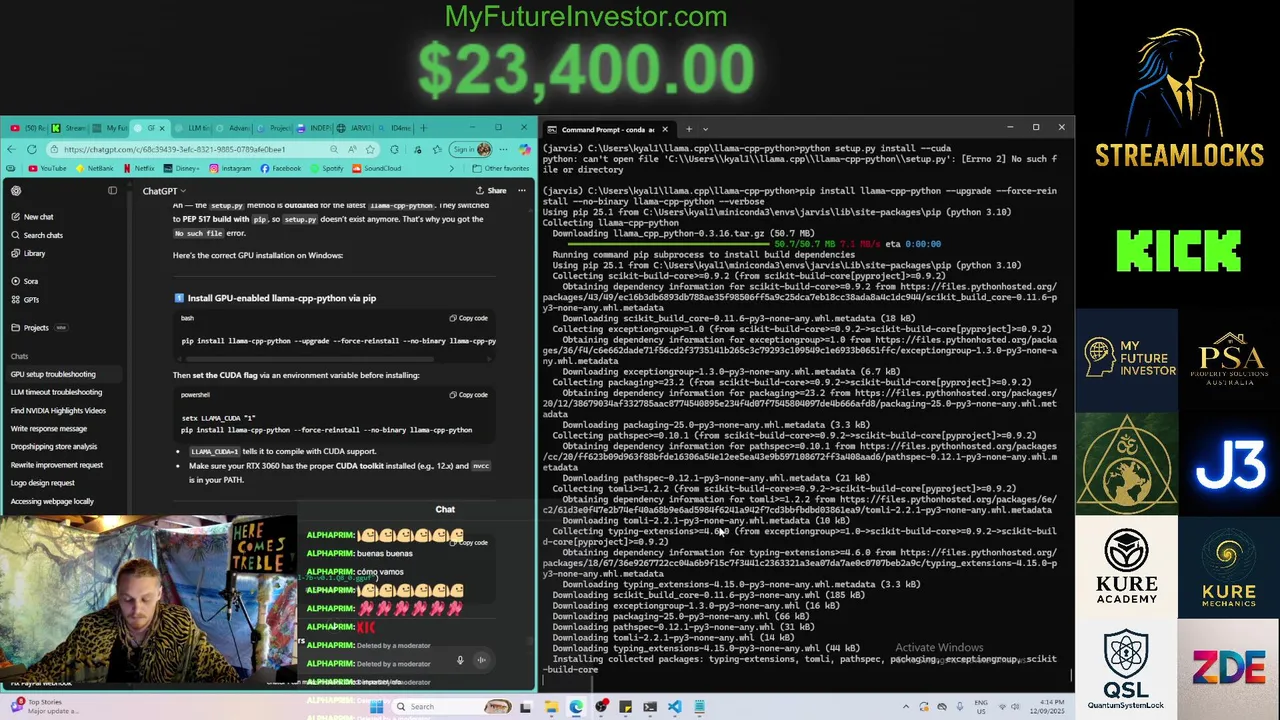
Task: Open the Copilot icon in Edge
Action: pos(525,149)
